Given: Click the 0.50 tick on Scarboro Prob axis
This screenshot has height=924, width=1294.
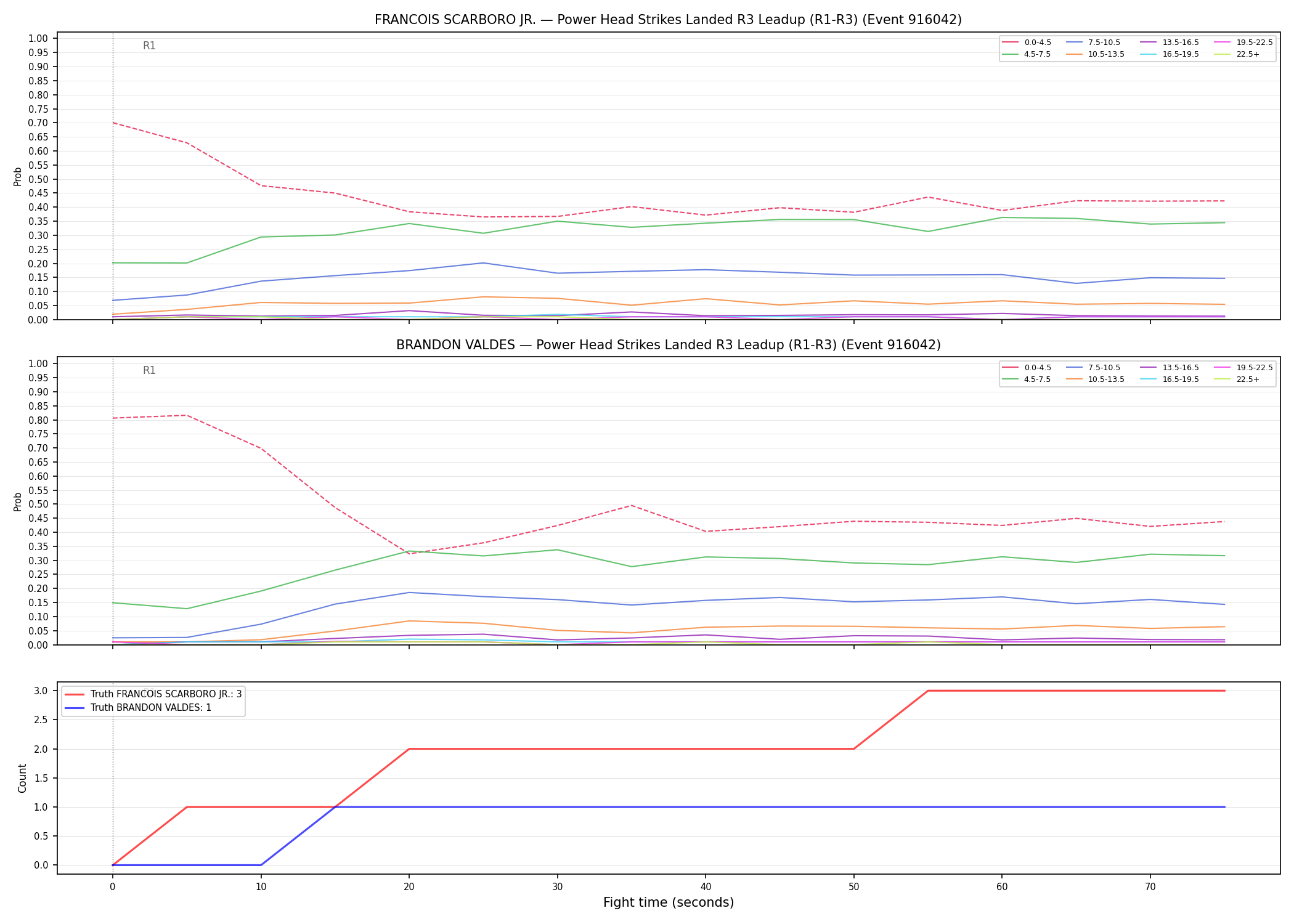Looking at the screenshot, I should click(38, 179).
